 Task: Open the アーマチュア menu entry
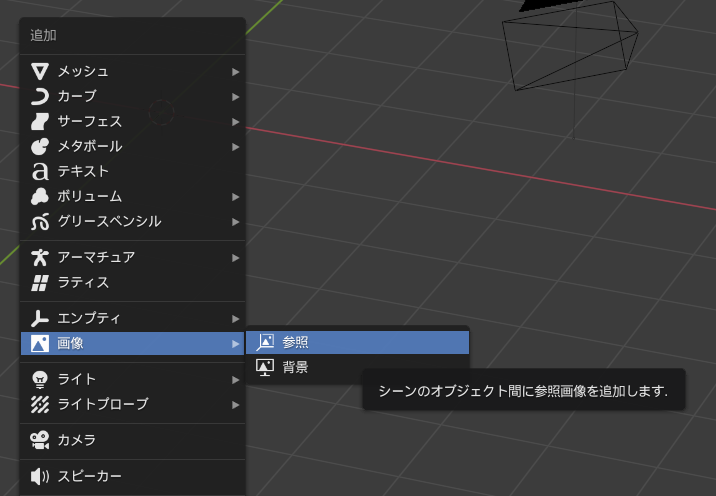pyautogui.click(x=132, y=258)
